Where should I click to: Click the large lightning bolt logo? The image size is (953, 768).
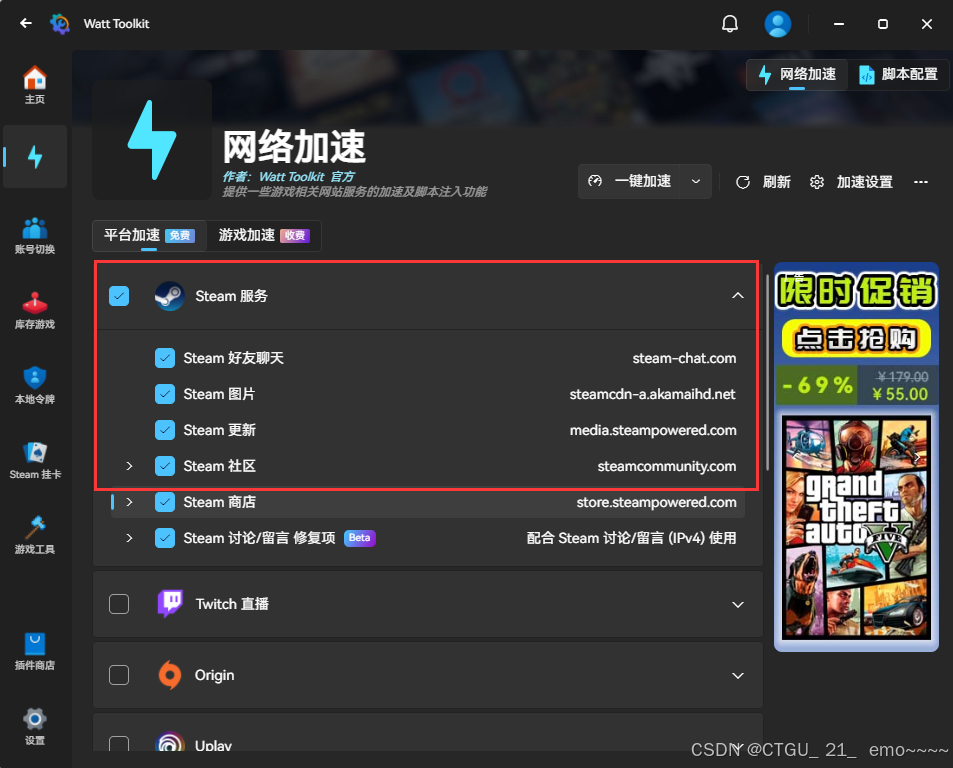click(x=152, y=140)
